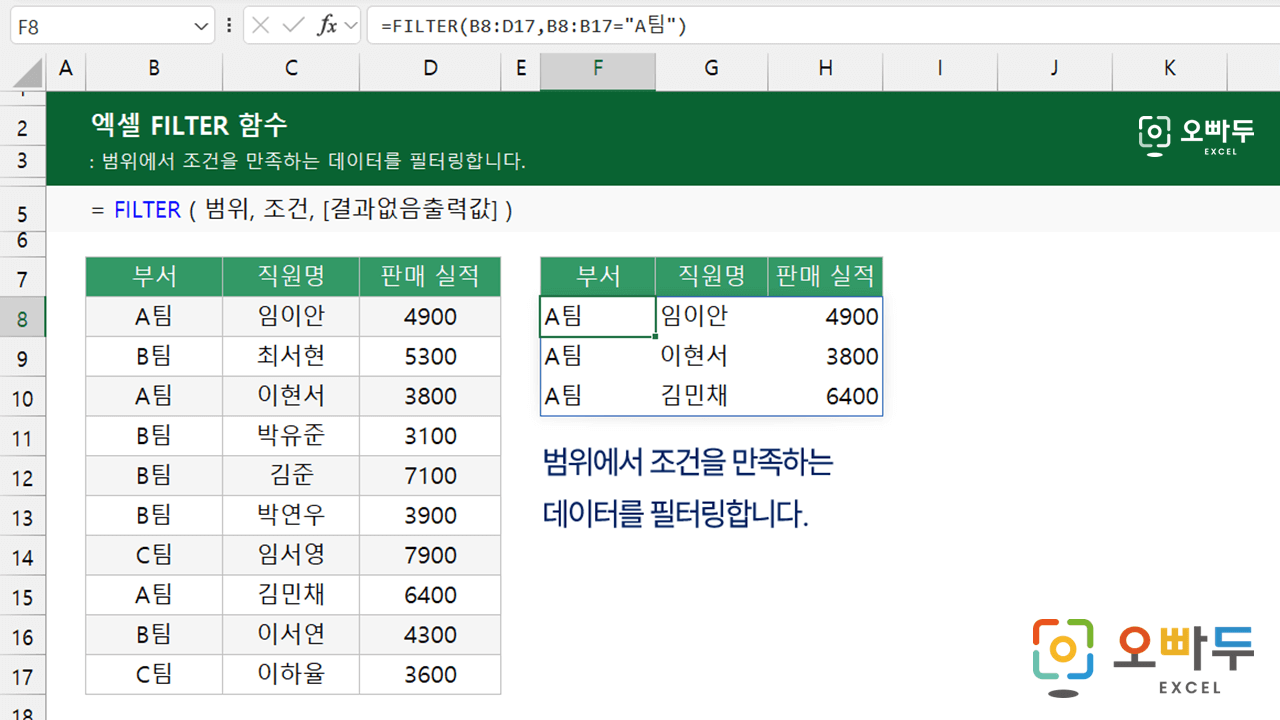
Task: Select row 16 header
Action: [x=23, y=636]
